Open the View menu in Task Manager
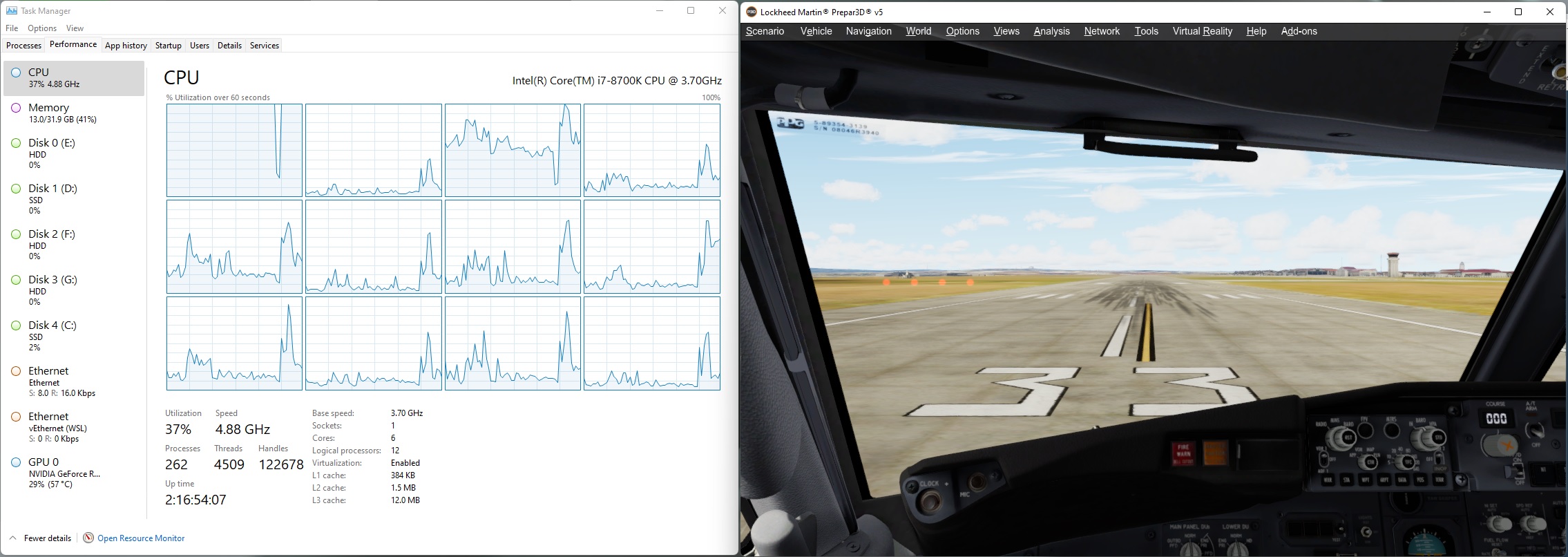 (75, 28)
